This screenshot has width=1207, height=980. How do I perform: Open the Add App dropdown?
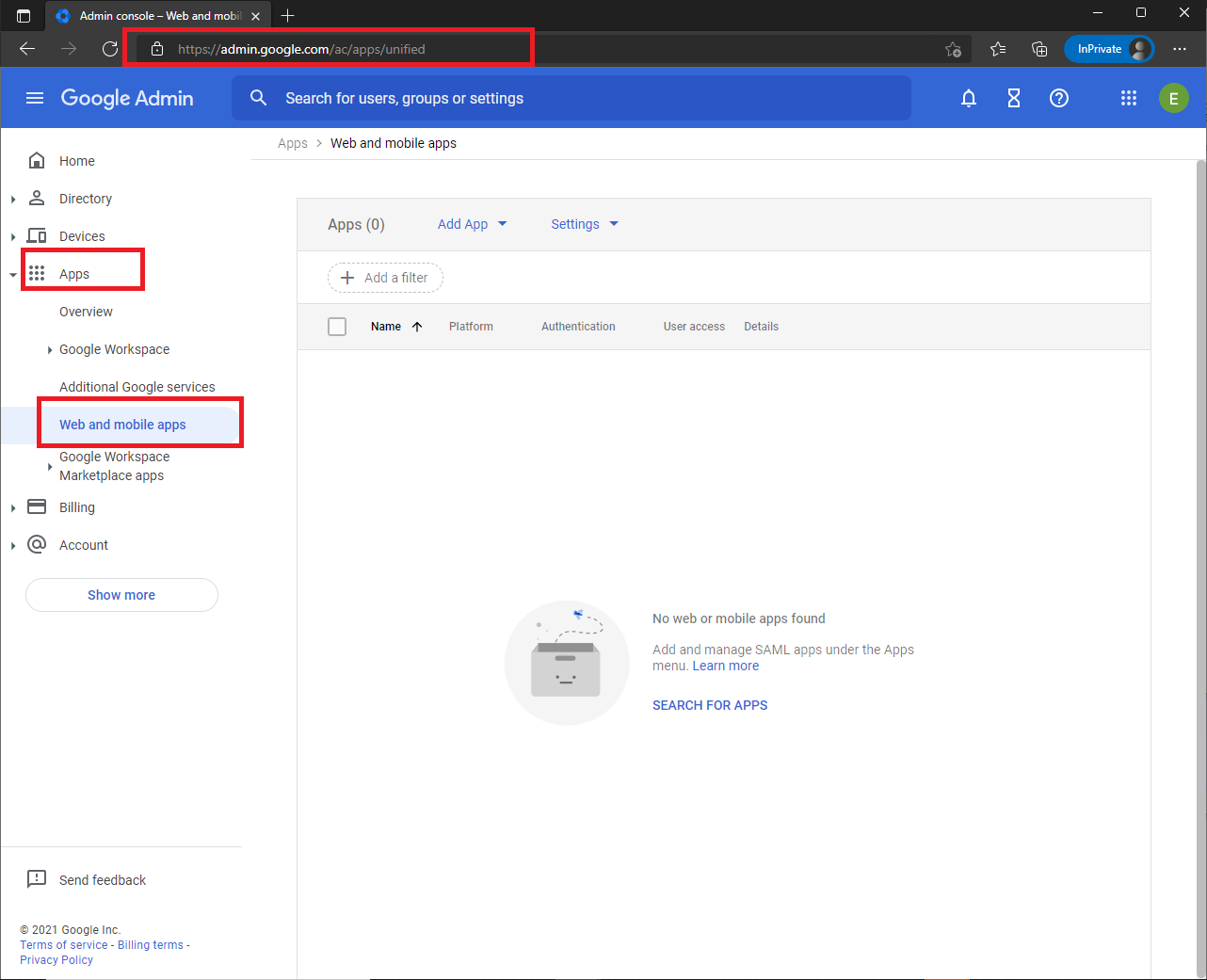click(x=473, y=224)
